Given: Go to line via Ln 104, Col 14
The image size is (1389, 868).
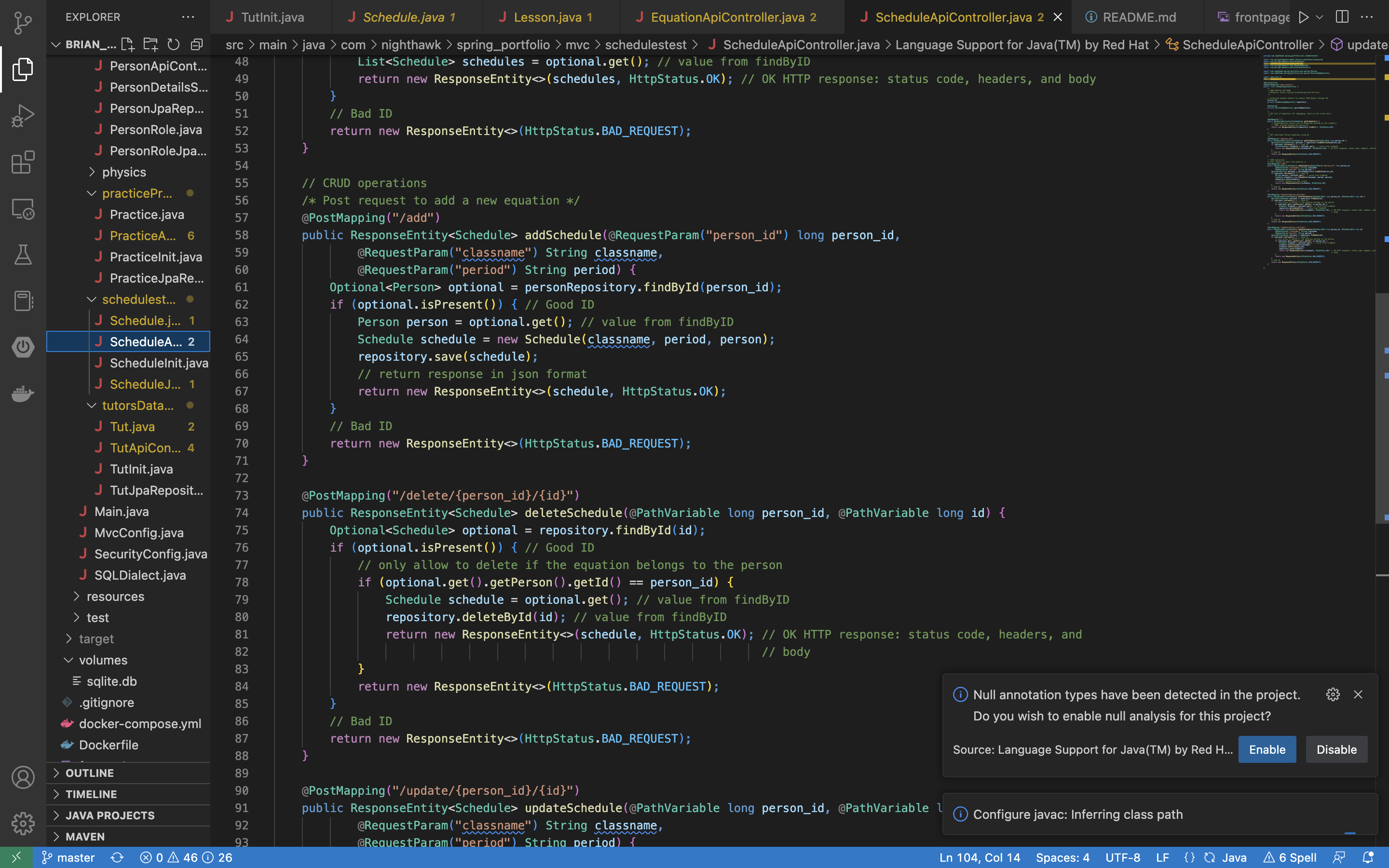Looking at the screenshot, I should coord(979,857).
